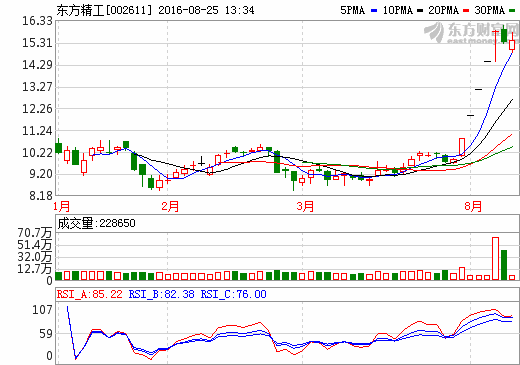
Task: Click the 13.27 price axis label
Action: 37,87
